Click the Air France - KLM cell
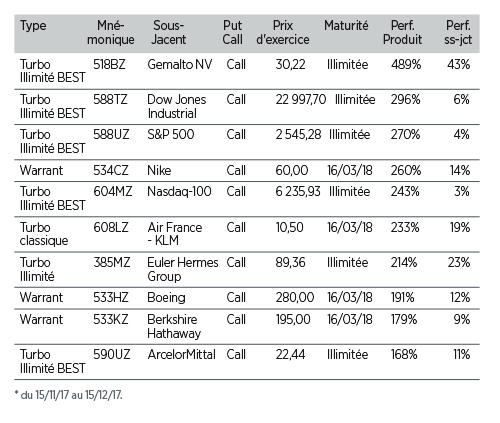 175,234
